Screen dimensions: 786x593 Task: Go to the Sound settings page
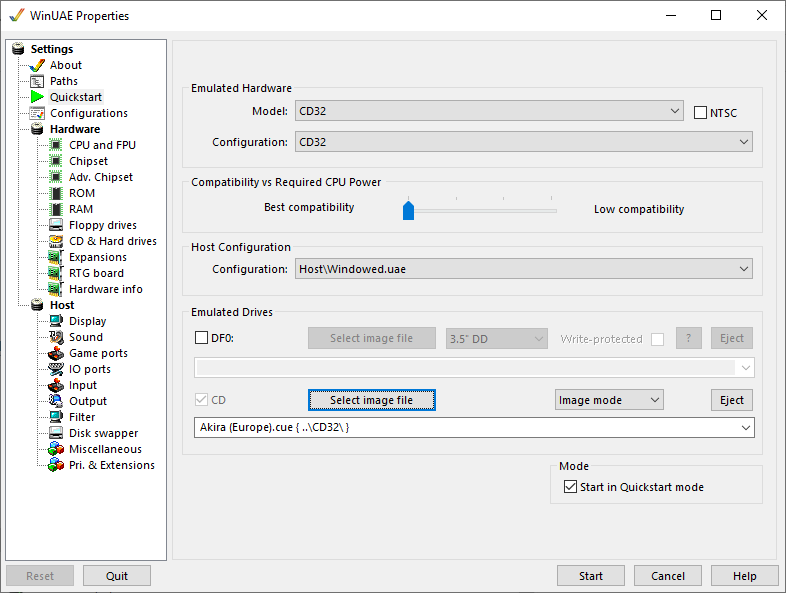click(x=86, y=337)
